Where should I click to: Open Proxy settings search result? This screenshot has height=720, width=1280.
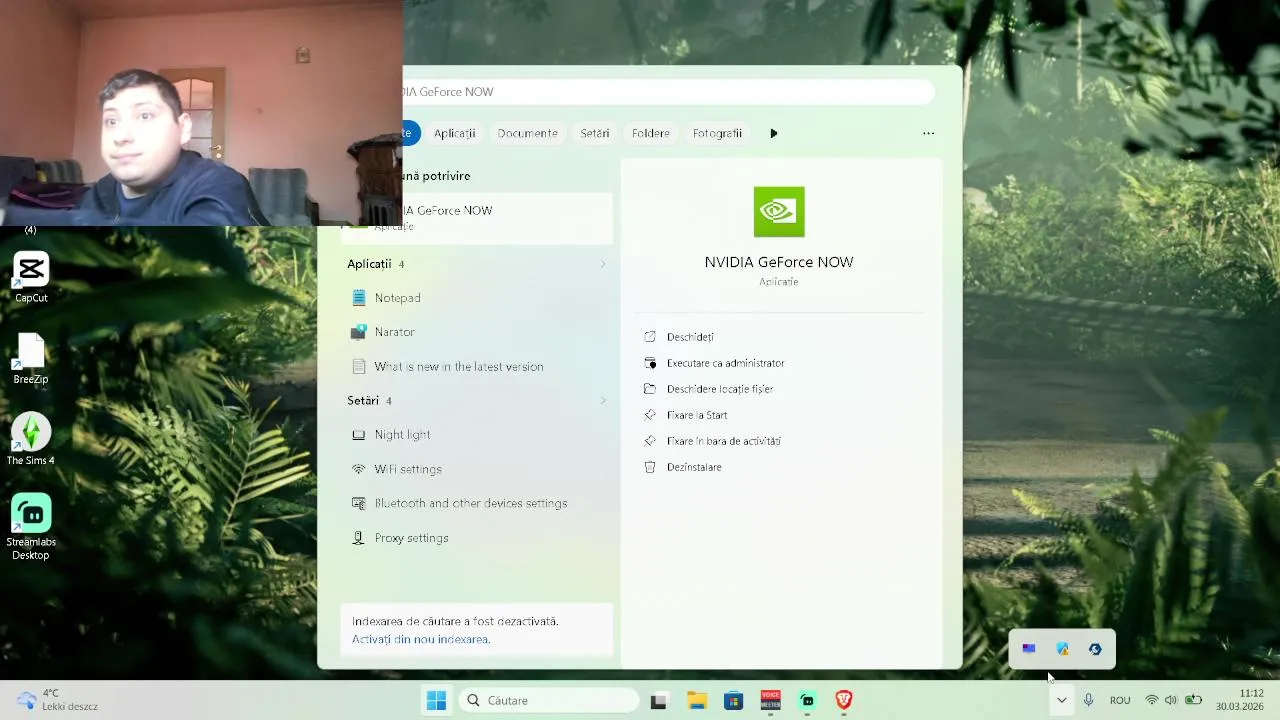[477, 538]
